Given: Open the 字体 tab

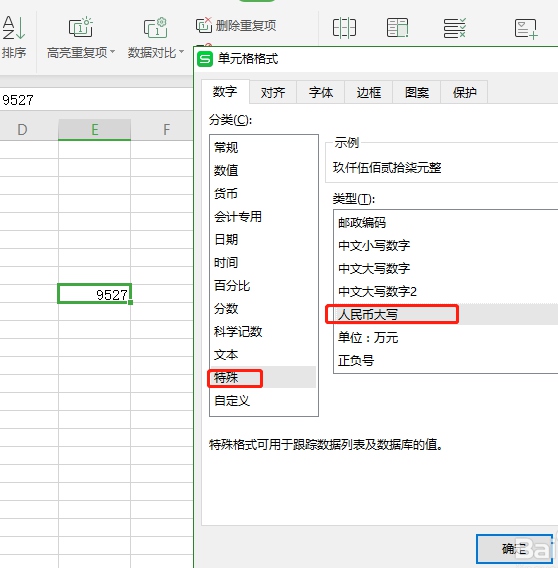Looking at the screenshot, I should point(321,92).
